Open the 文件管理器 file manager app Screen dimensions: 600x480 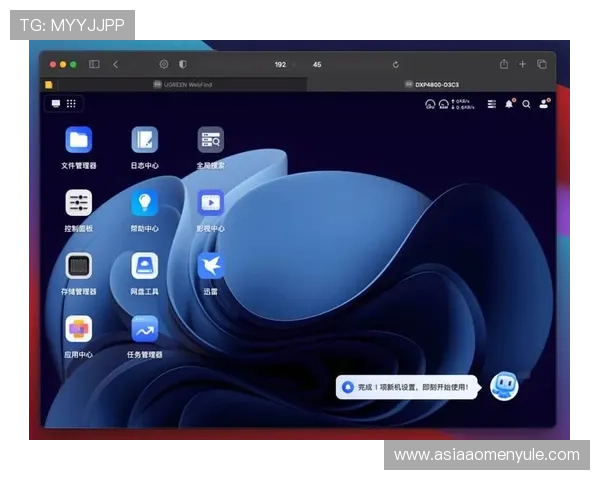[x=79, y=141]
